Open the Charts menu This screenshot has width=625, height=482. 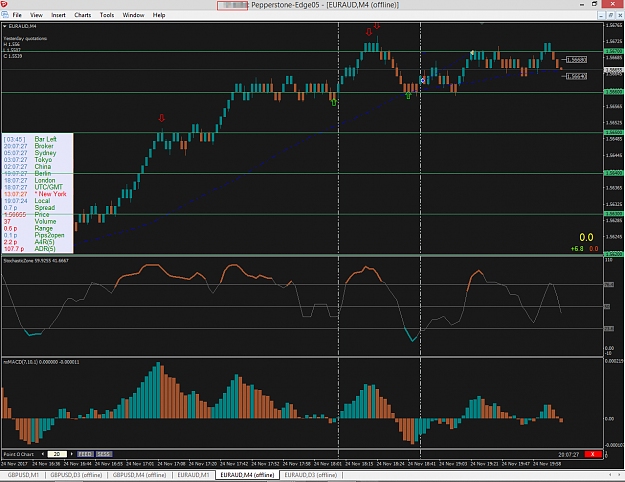tap(83, 15)
